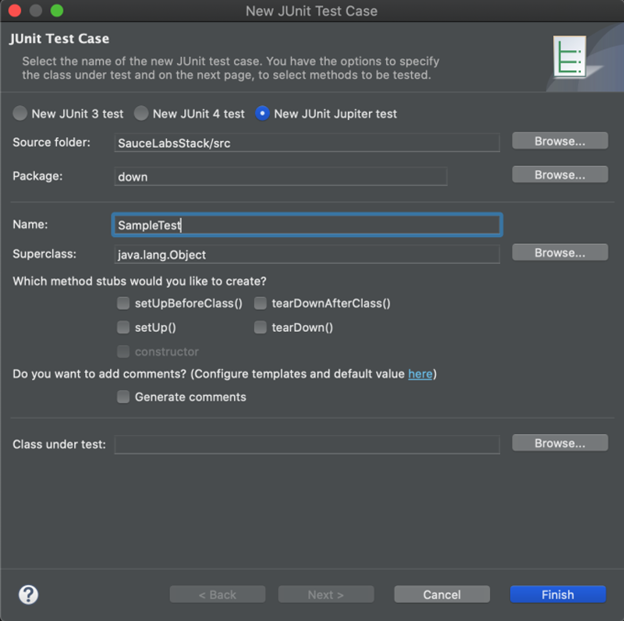
Task: Browse for the Package
Action: click(x=560, y=175)
